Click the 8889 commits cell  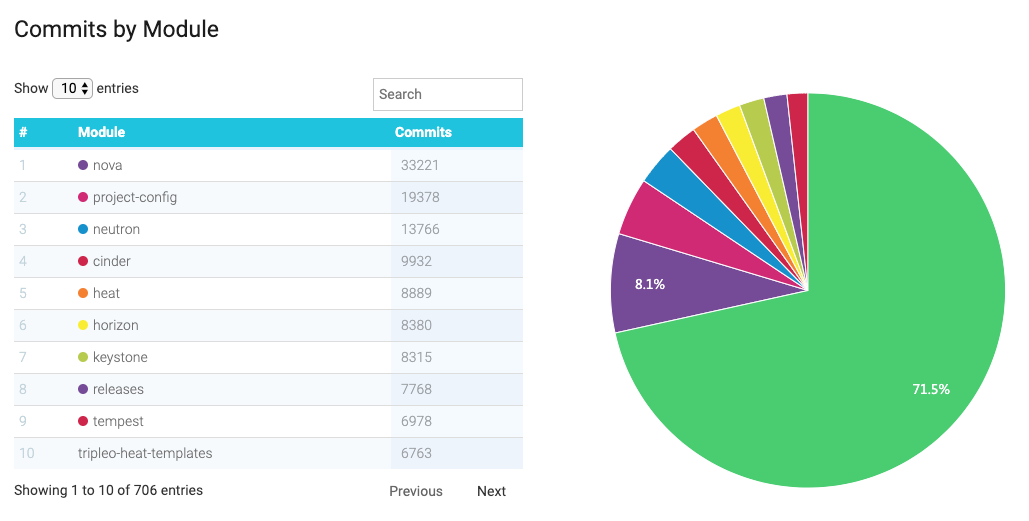tap(457, 293)
